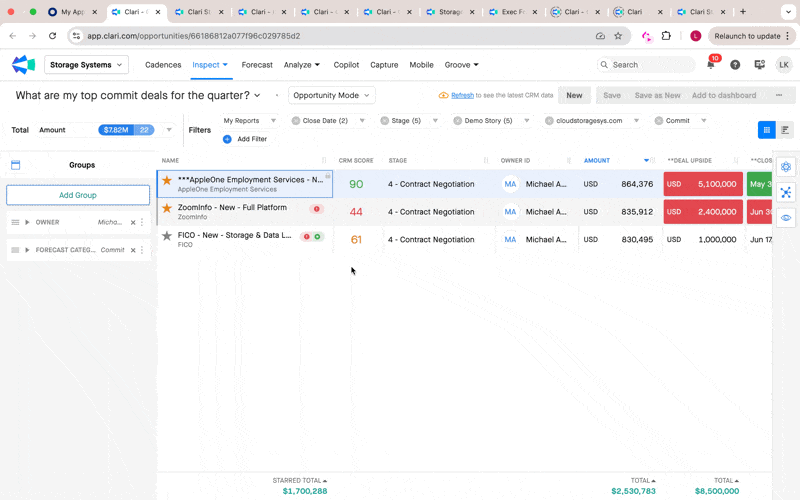Open FORECAST CATEGORY group more options menu
This screenshot has height=500, width=800.
(142, 250)
